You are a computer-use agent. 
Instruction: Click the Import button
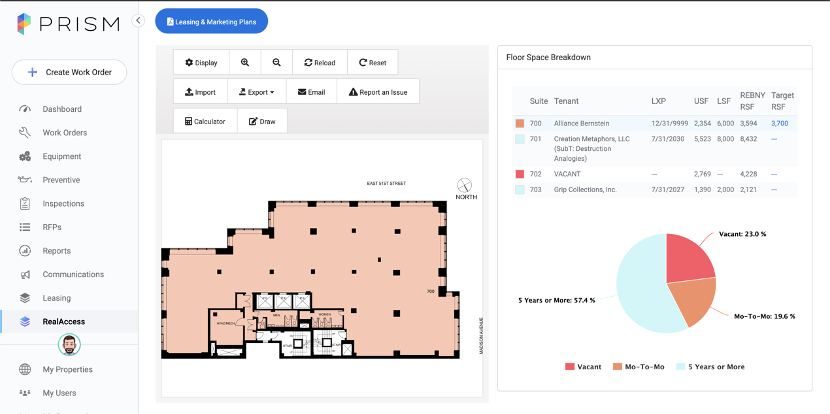click(200, 92)
